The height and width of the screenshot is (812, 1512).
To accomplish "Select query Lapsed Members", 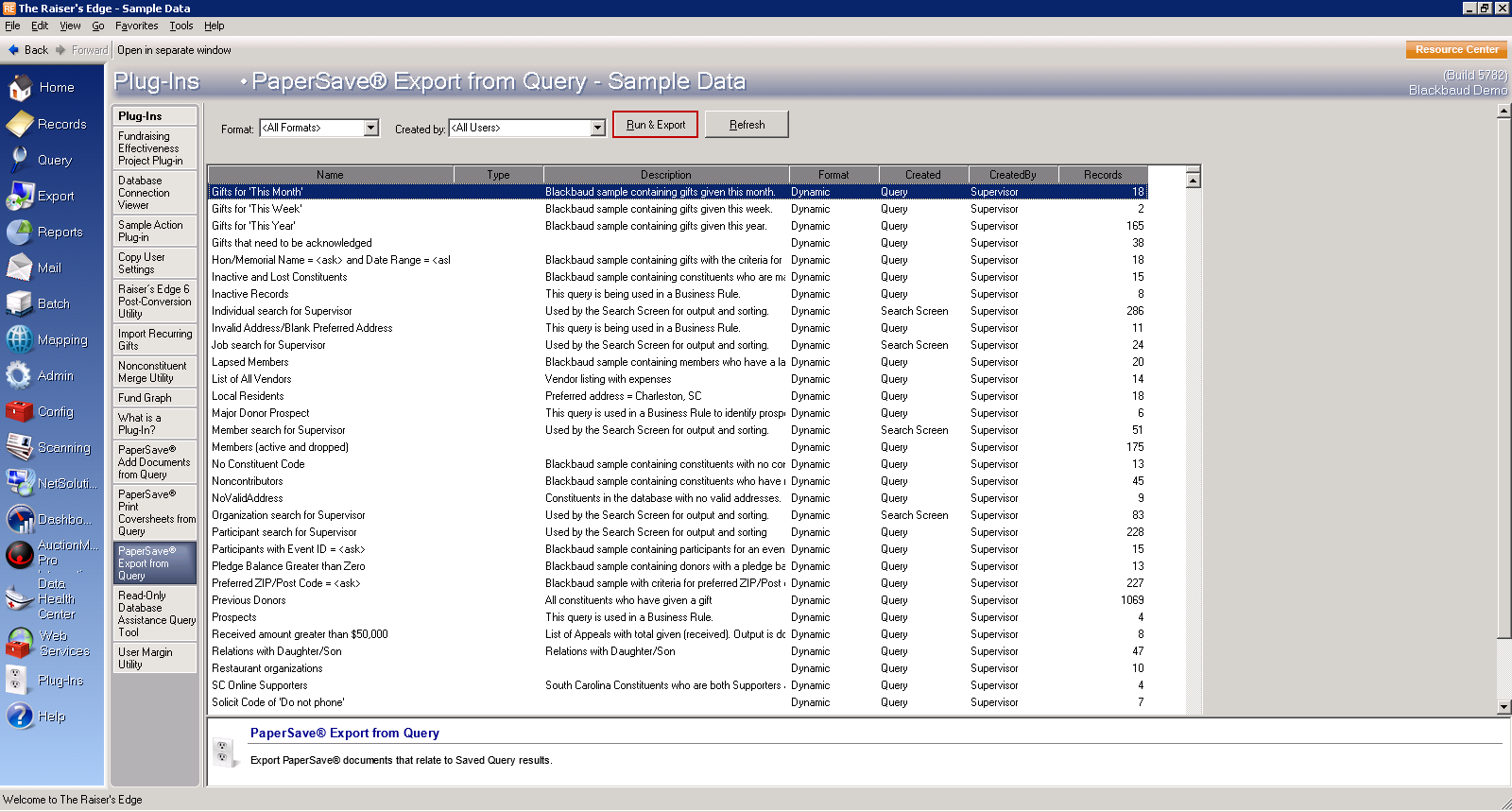I will pos(678,362).
